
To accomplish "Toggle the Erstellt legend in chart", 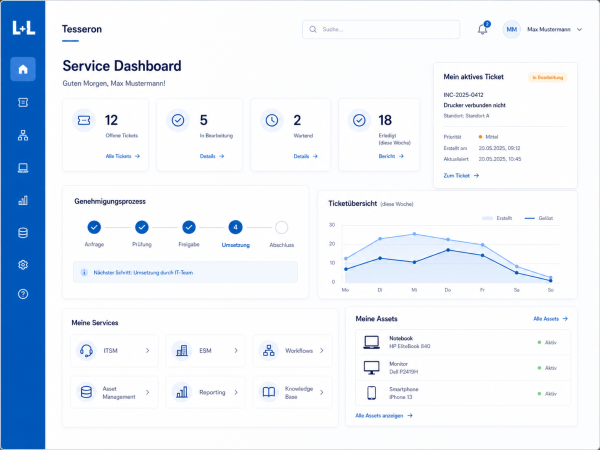I will coord(497,218).
